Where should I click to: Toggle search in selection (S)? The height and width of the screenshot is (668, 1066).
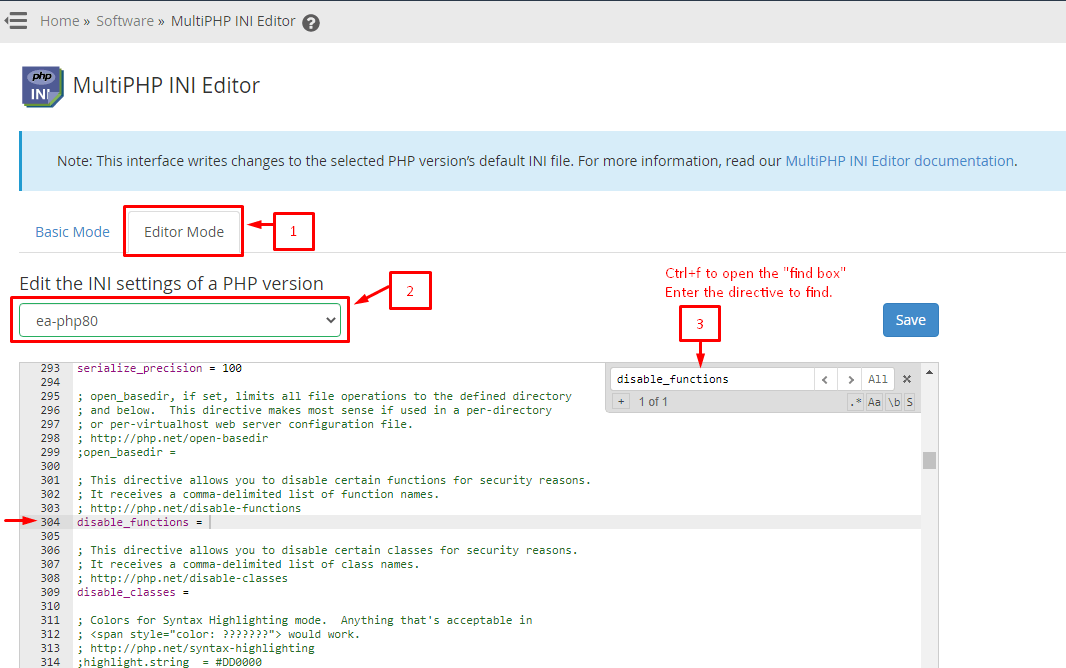tap(910, 402)
